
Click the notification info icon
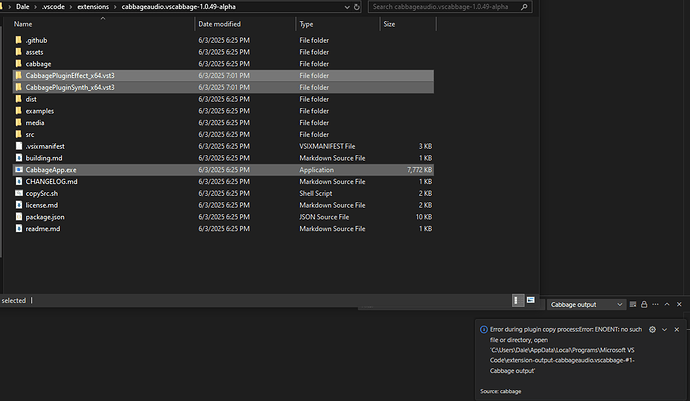[x=483, y=329]
